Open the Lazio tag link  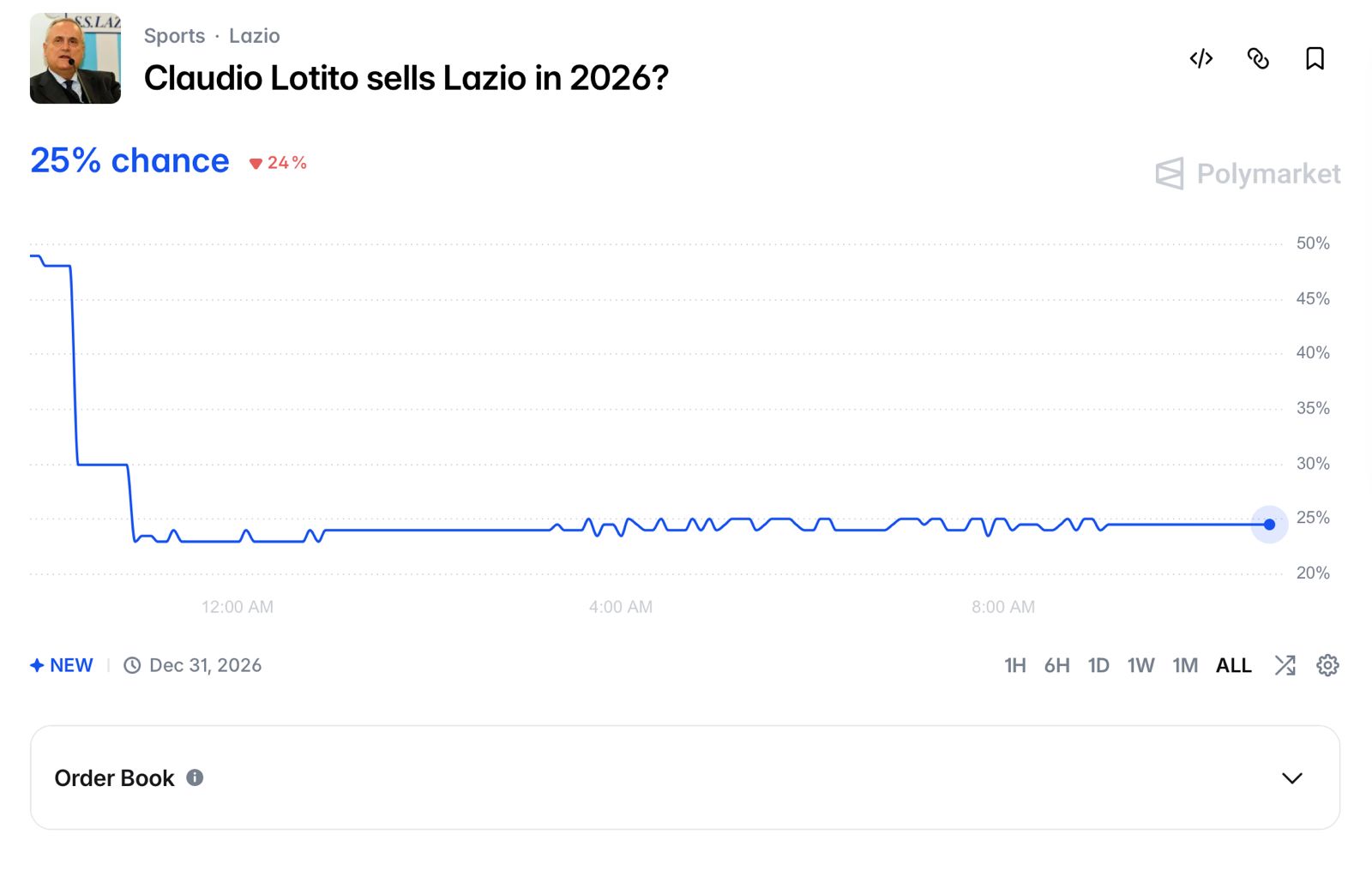[x=254, y=36]
